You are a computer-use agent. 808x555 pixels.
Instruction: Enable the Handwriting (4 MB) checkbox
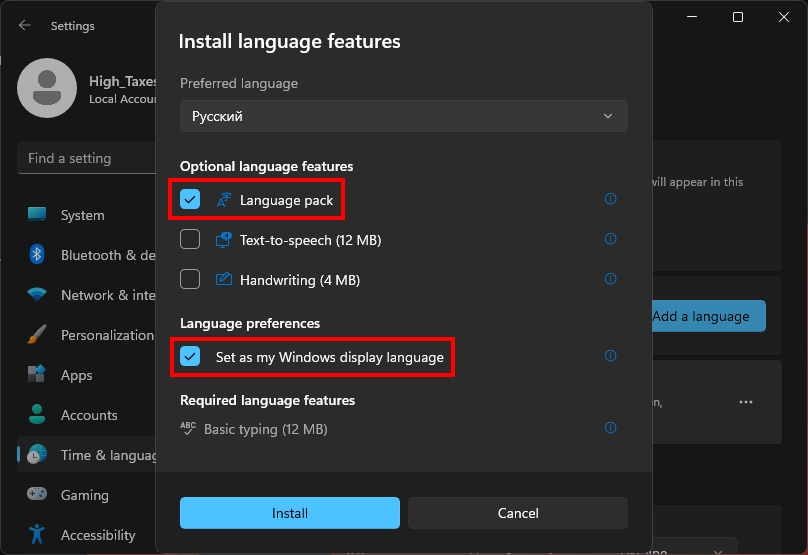pos(190,280)
